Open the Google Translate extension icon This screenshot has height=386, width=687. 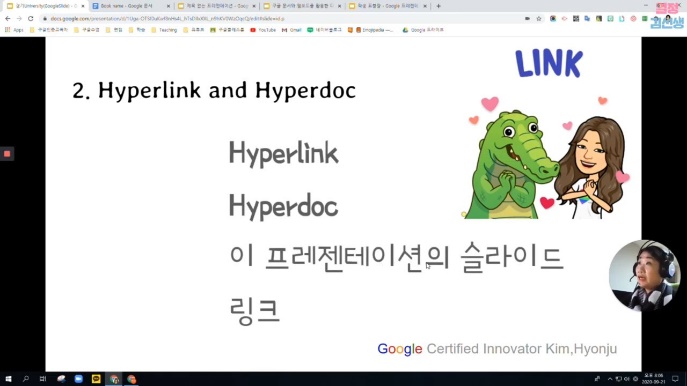(x=587, y=19)
